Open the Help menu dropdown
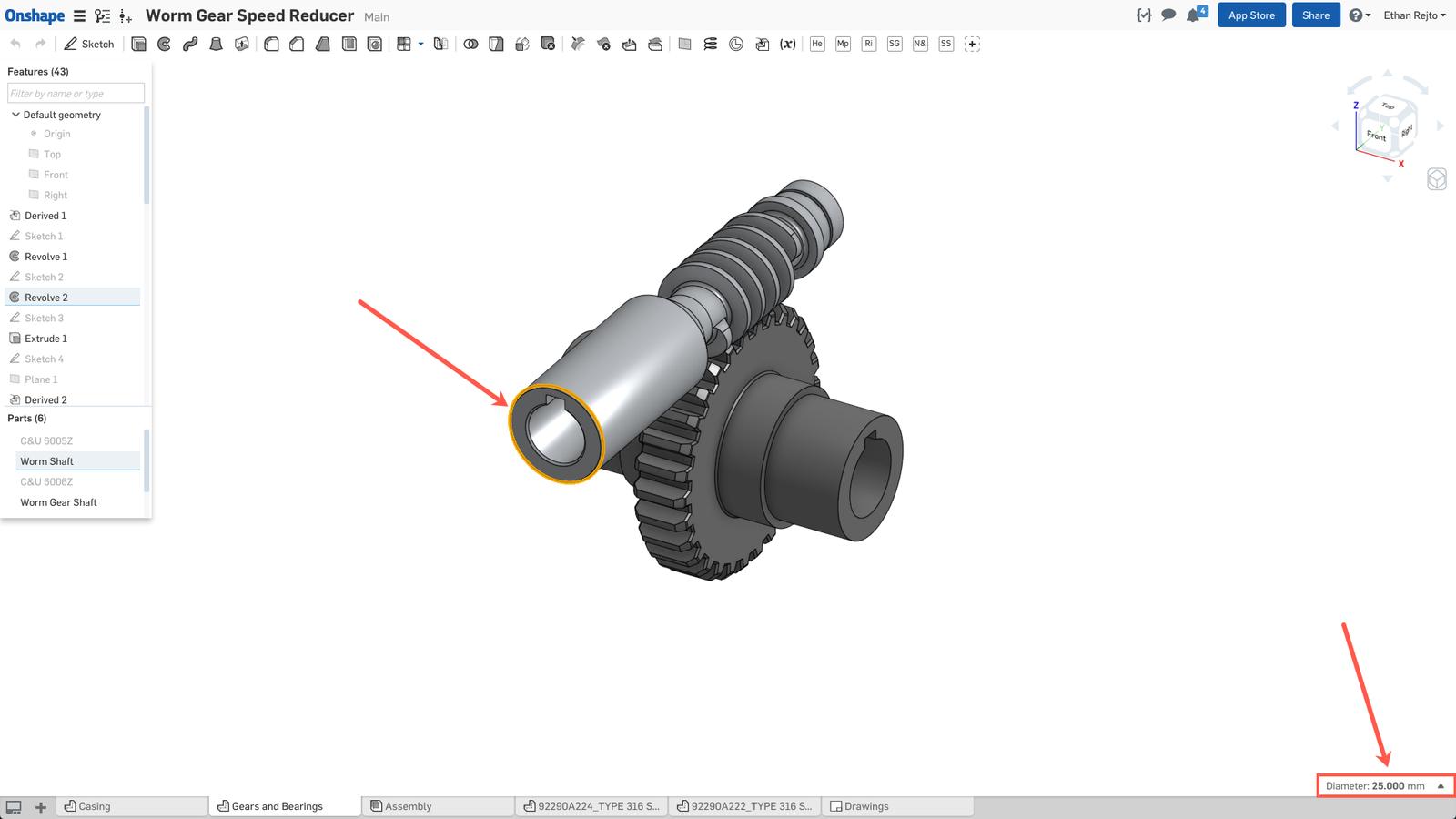This screenshot has width=1456, height=819. 1360,15
